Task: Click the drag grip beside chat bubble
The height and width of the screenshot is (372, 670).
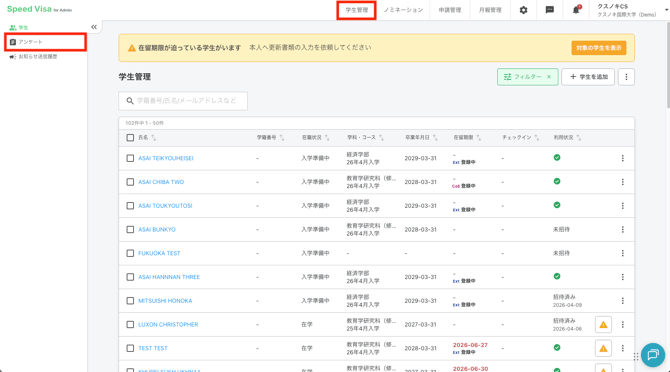Action: click(x=636, y=356)
